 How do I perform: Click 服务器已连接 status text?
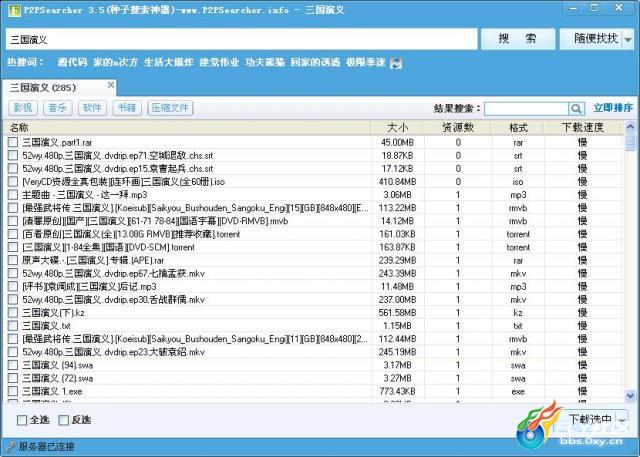coord(47,446)
